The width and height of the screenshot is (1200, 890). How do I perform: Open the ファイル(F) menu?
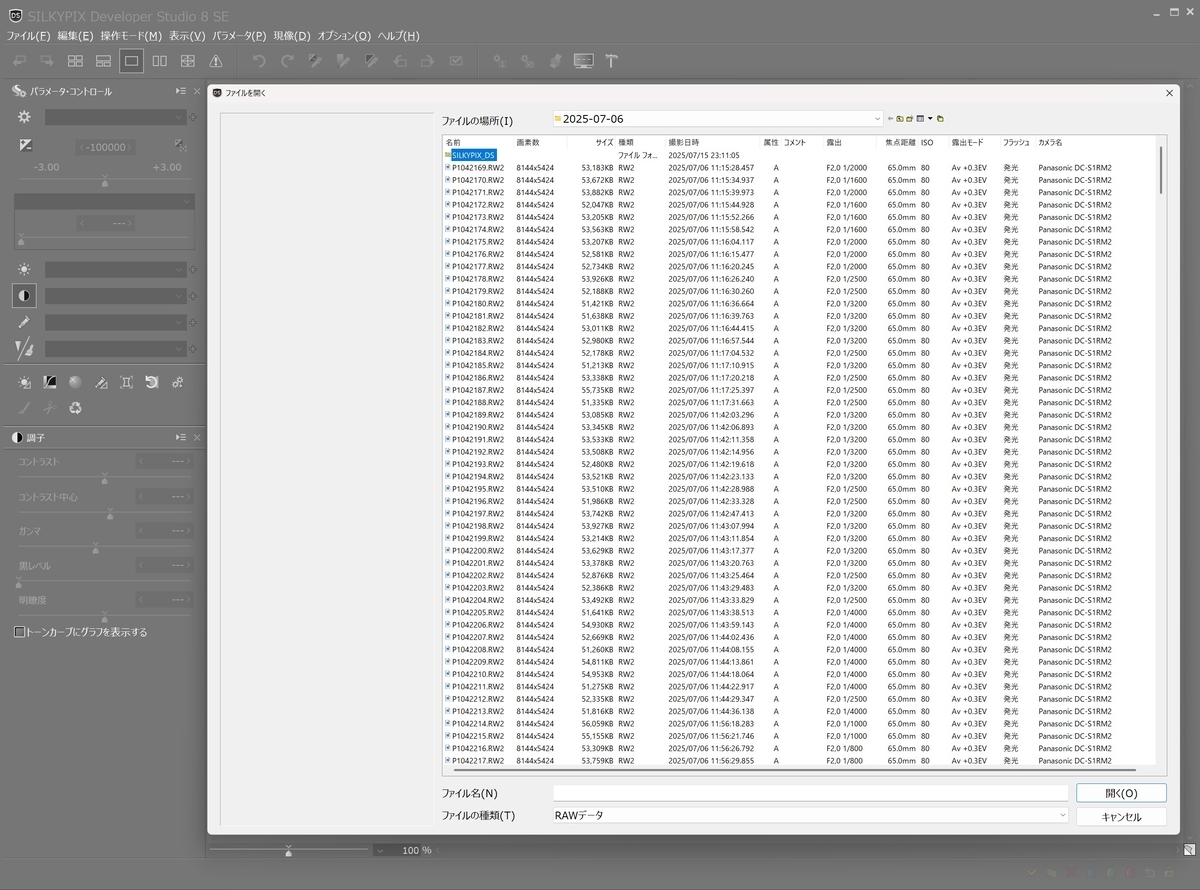29,36
